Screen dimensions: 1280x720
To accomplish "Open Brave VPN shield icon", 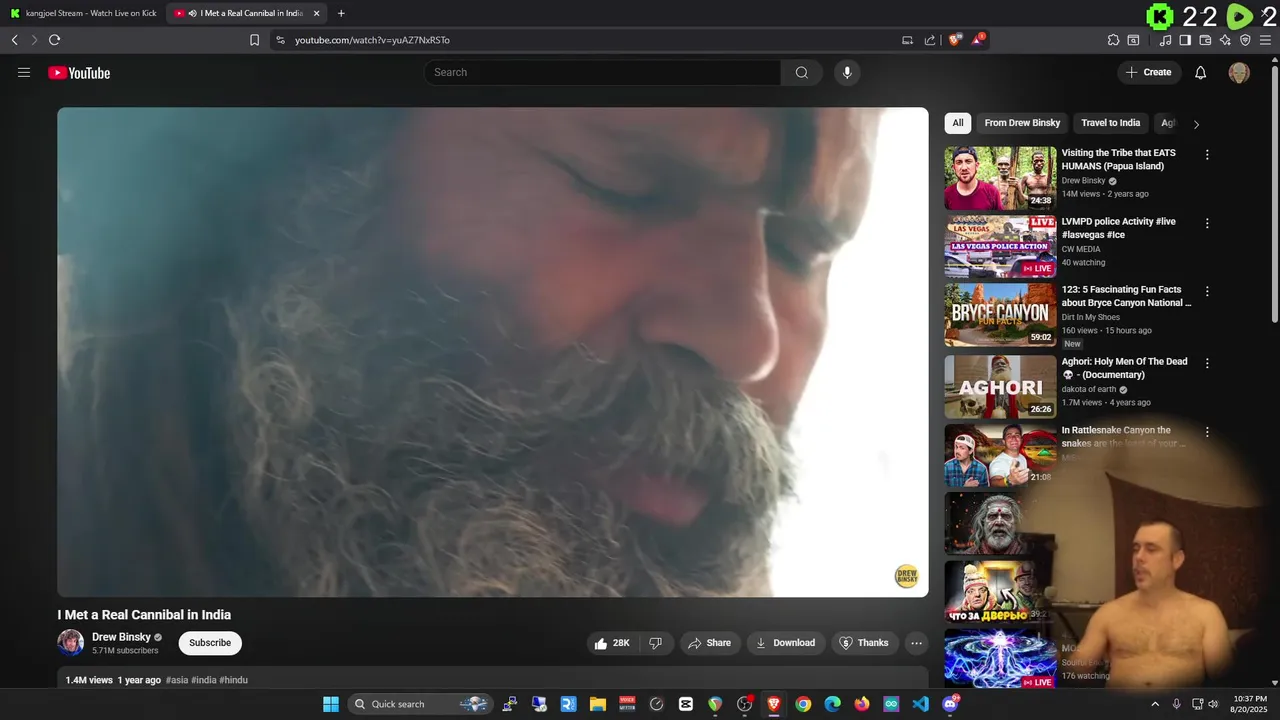I will 1245,40.
